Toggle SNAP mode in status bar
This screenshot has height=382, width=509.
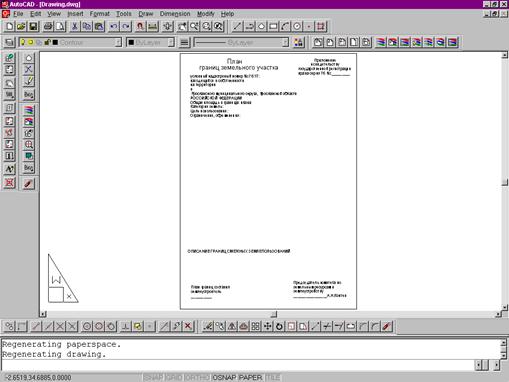click(x=153, y=377)
